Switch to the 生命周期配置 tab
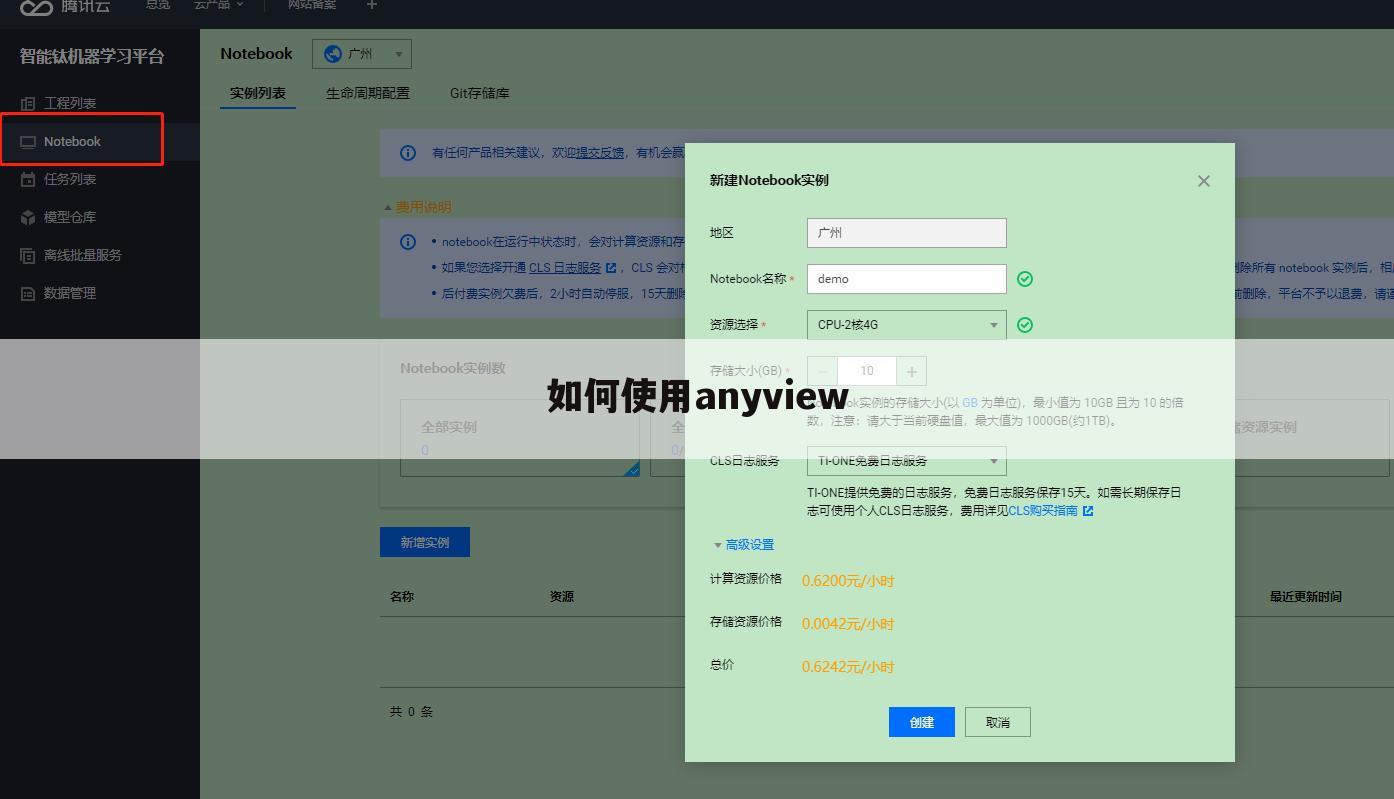The image size is (1394, 799). coord(368,93)
